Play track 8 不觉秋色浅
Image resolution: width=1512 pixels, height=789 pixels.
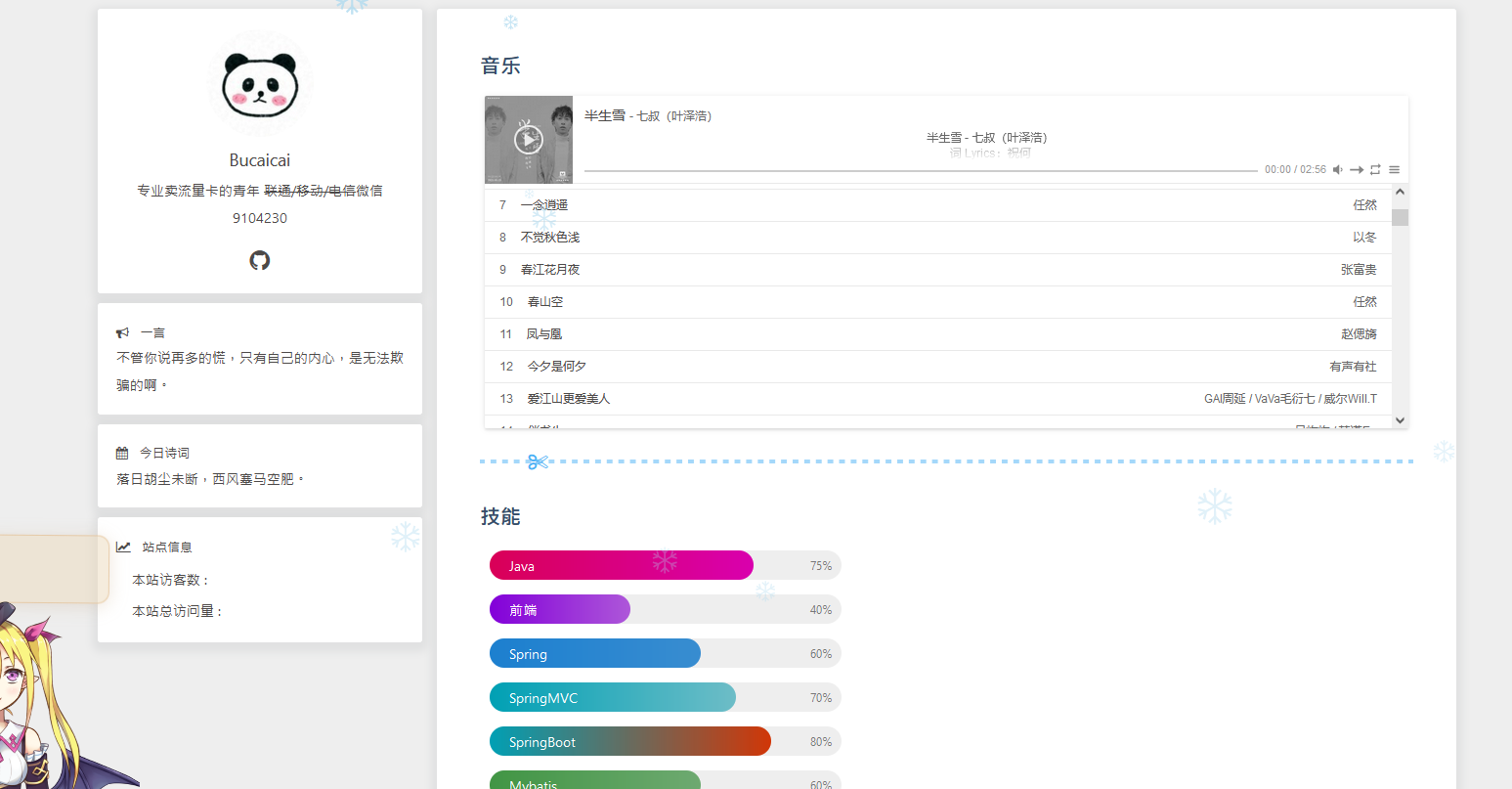tap(550, 238)
